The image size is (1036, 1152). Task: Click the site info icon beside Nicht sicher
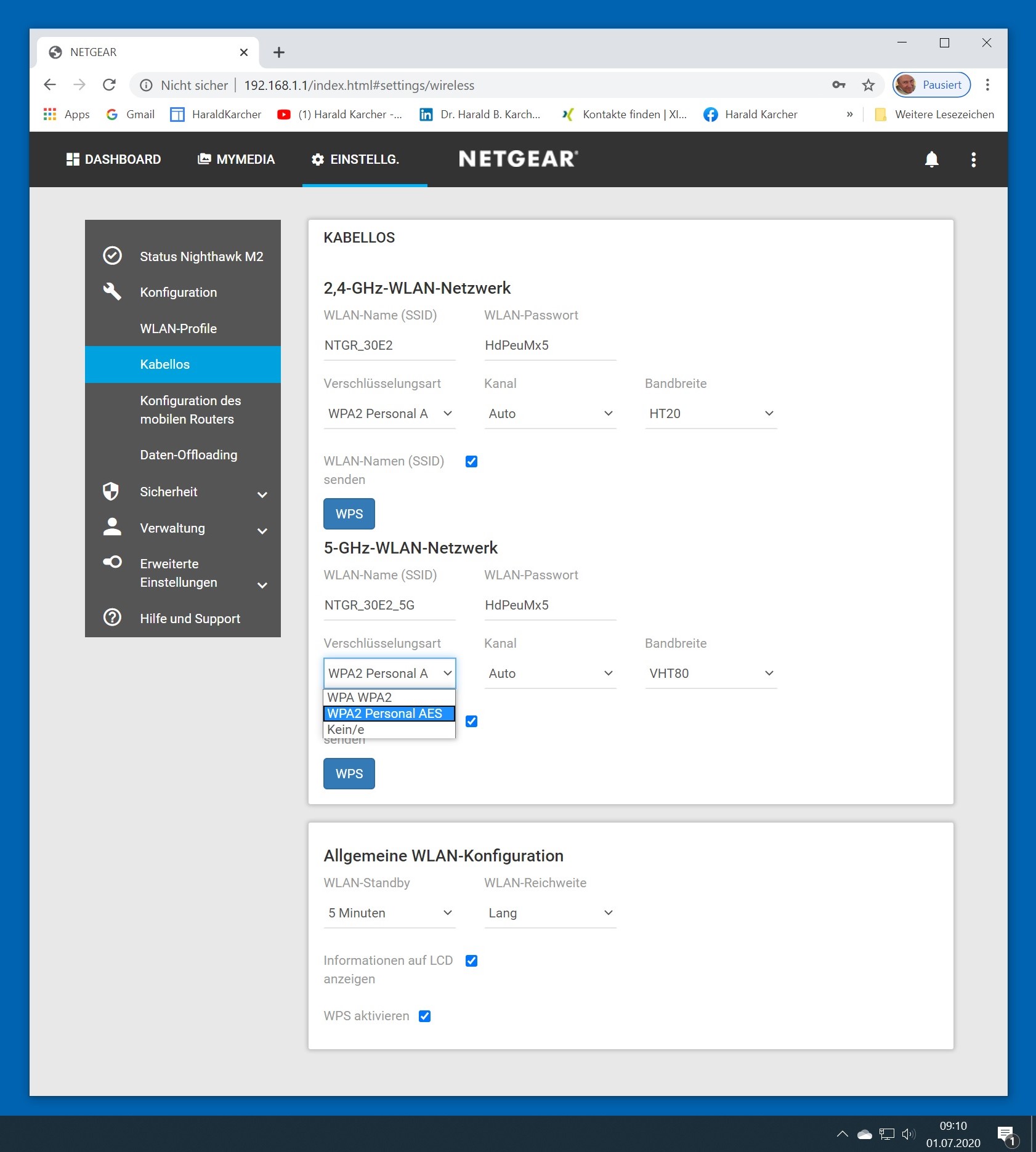(x=146, y=85)
